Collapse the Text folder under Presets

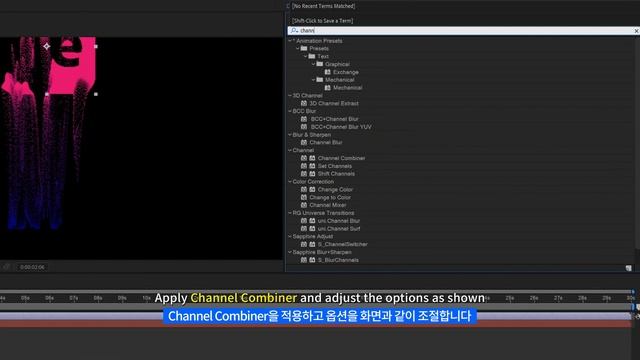(x=305, y=56)
